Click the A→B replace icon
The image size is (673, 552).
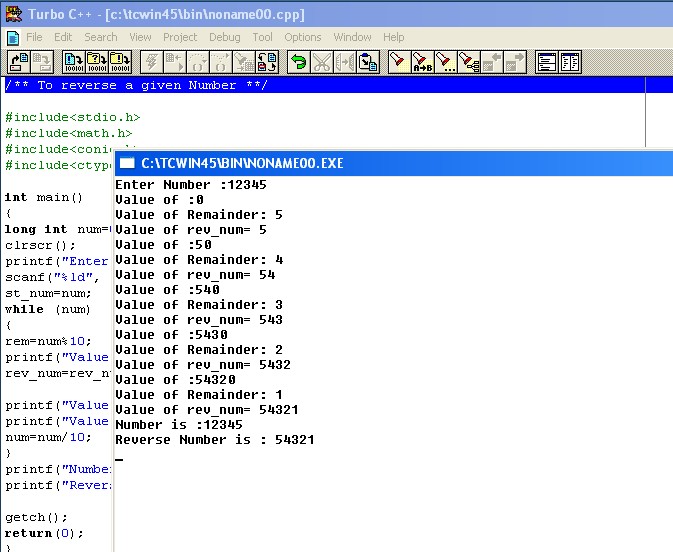coord(422,62)
